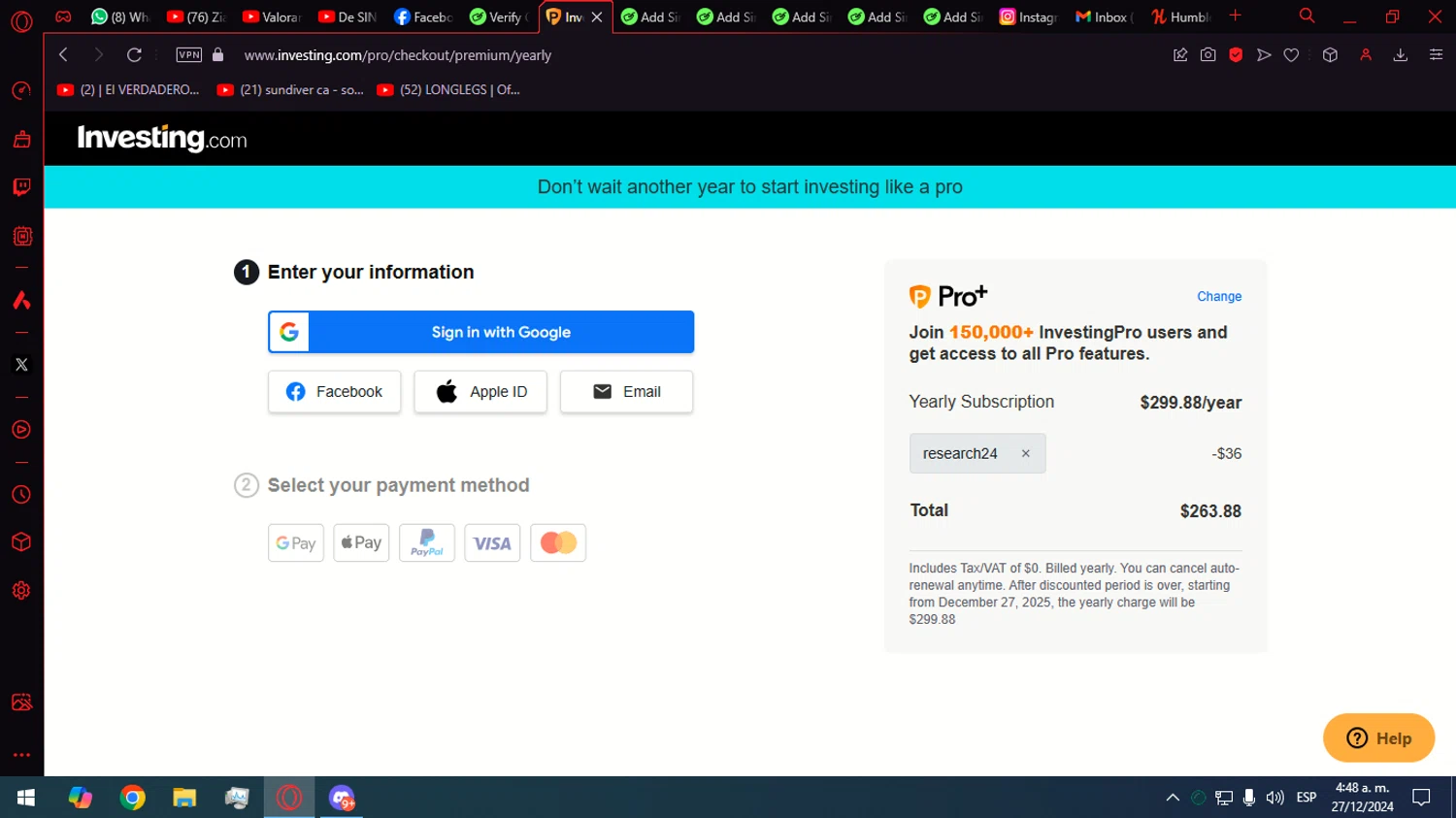Open sidebar player icon
The height and width of the screenshot is (818, 1456).
21,430
